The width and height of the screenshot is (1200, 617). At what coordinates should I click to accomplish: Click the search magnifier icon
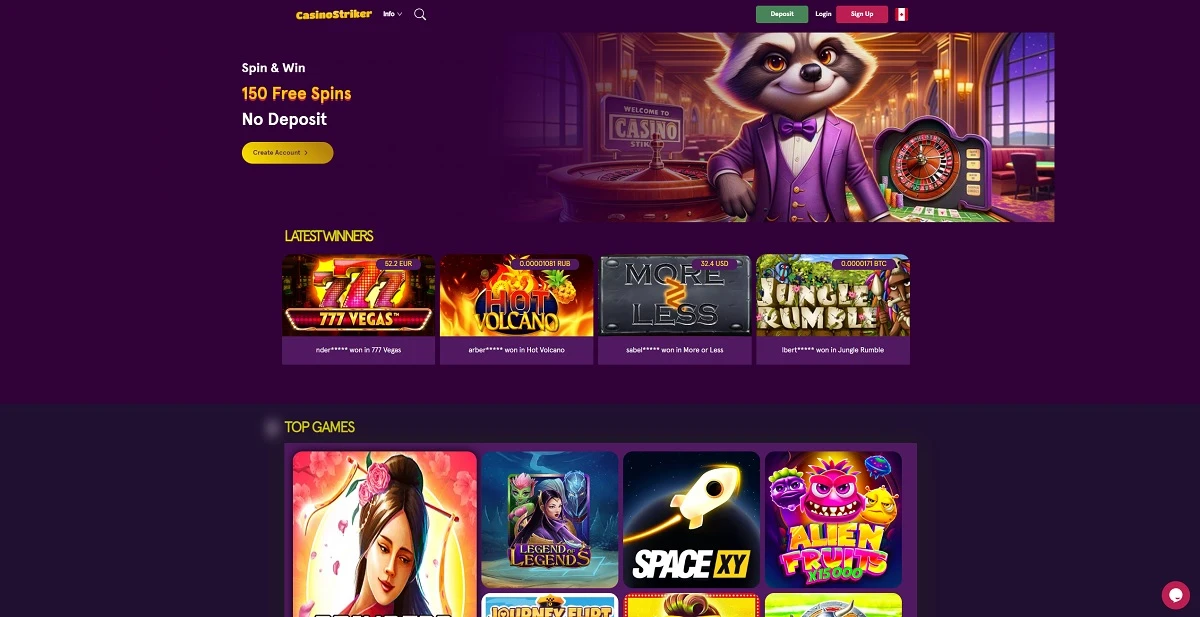point(420,14)
